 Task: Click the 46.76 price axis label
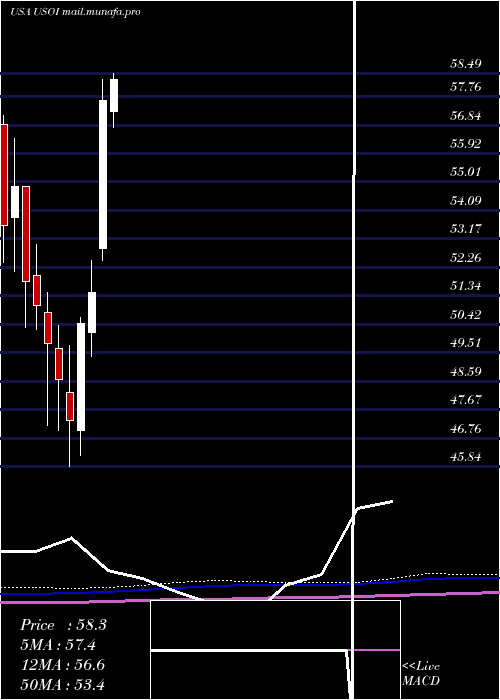[x=466, y=429]
